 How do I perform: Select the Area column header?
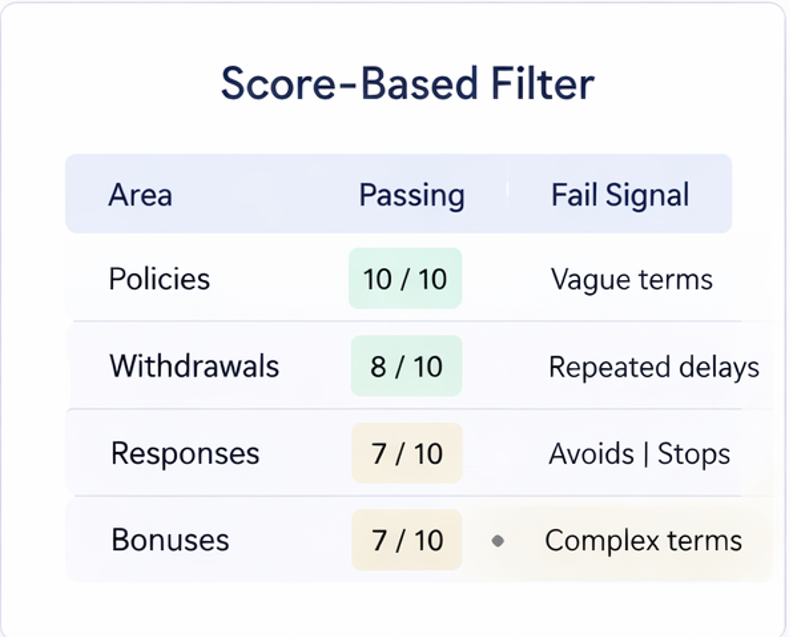pos(140,194)
